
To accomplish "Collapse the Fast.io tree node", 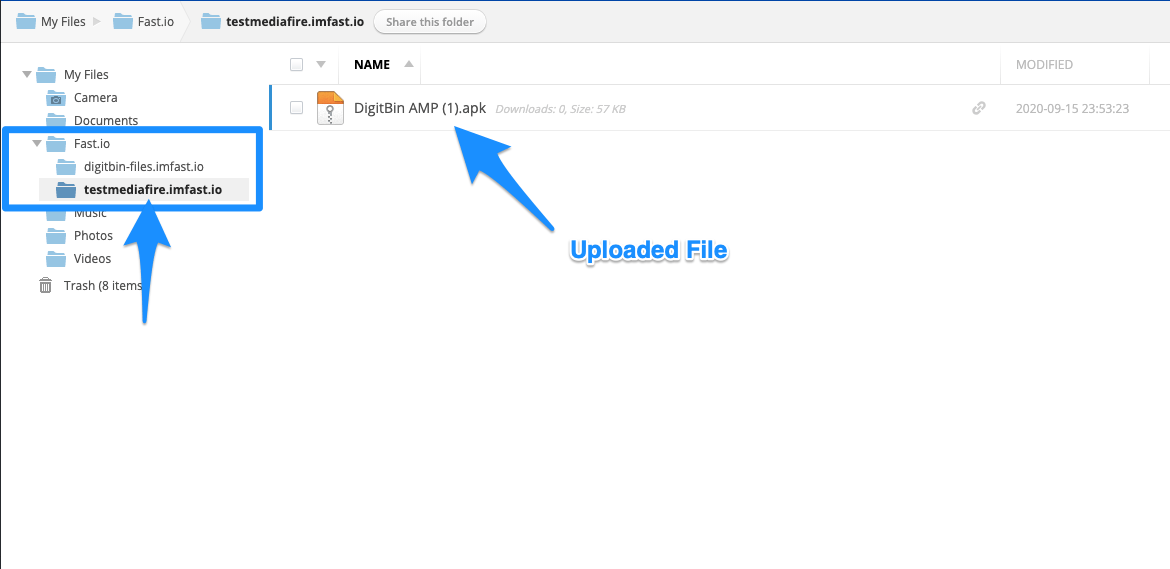I will (x=37, y=143).
